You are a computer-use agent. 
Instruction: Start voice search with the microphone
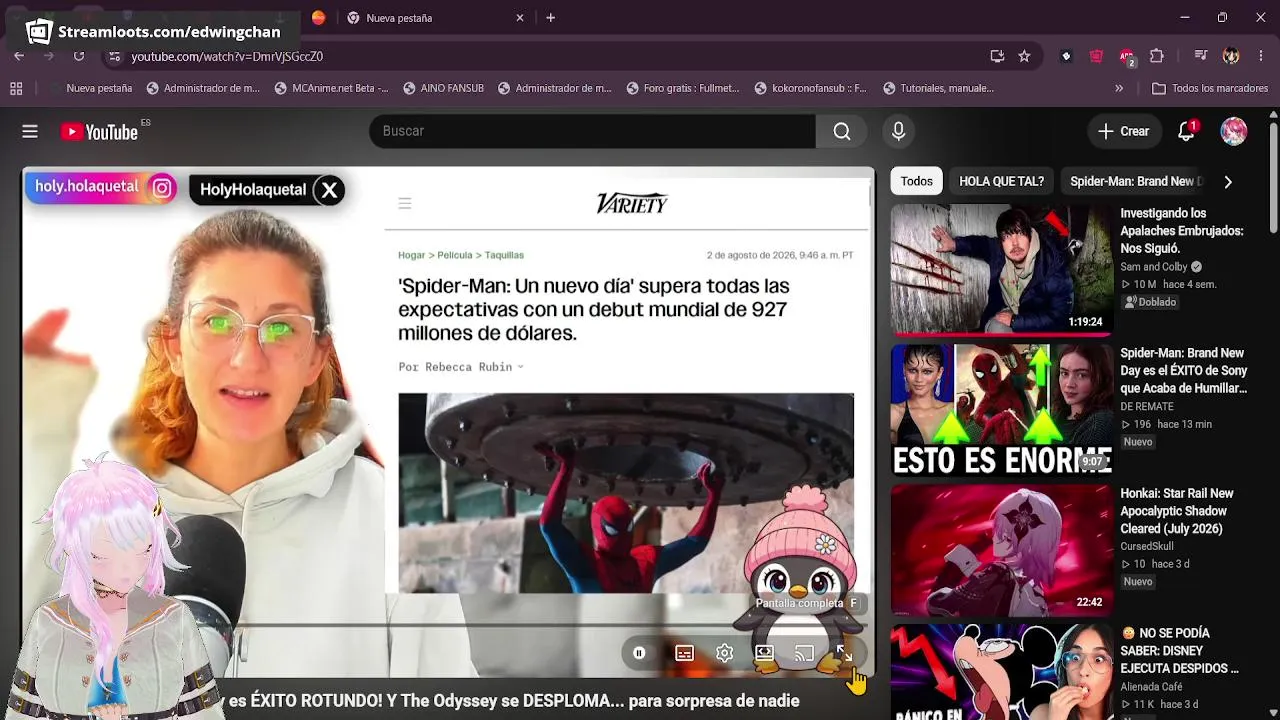pyautogui.click(x=898, y=131)
